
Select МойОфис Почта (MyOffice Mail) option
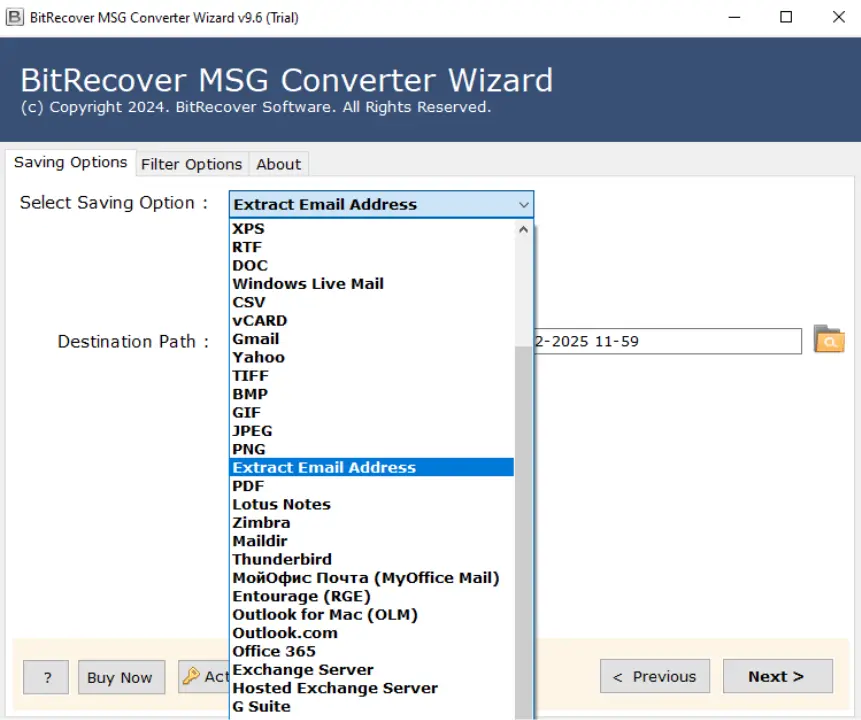372,578
